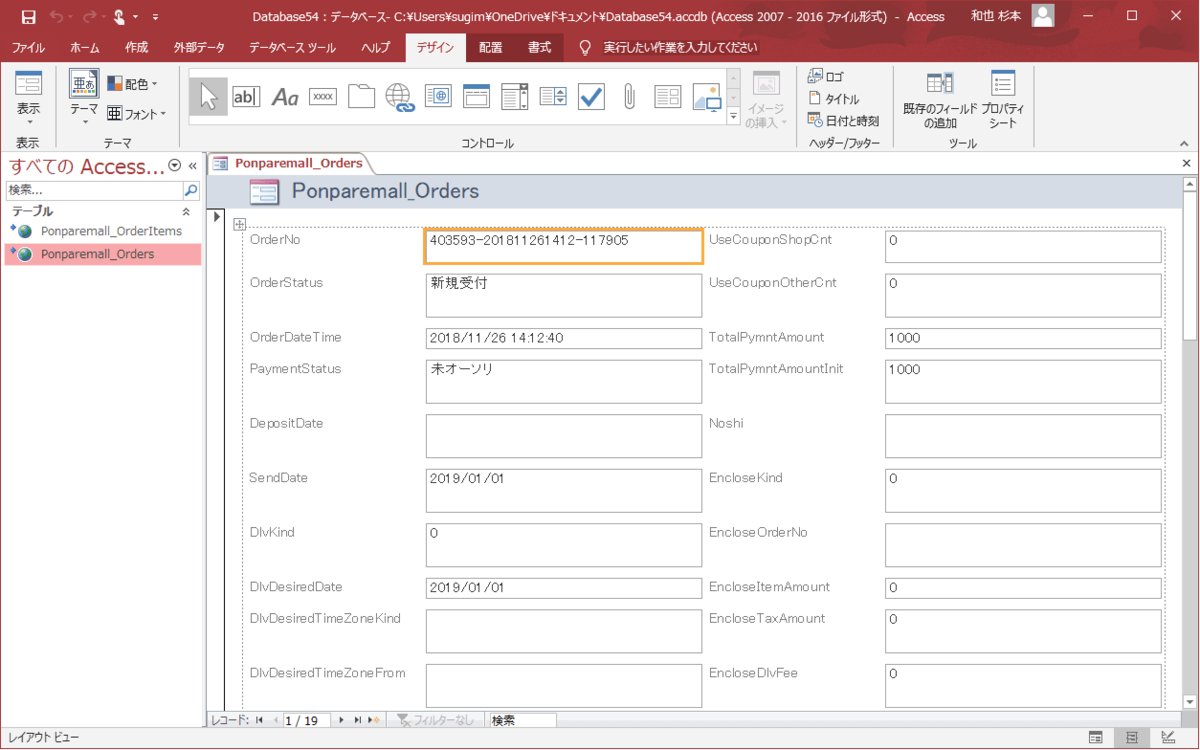Choose the Hyperlink control icon
Screen dimensions: 1200x750
(400, 96)
